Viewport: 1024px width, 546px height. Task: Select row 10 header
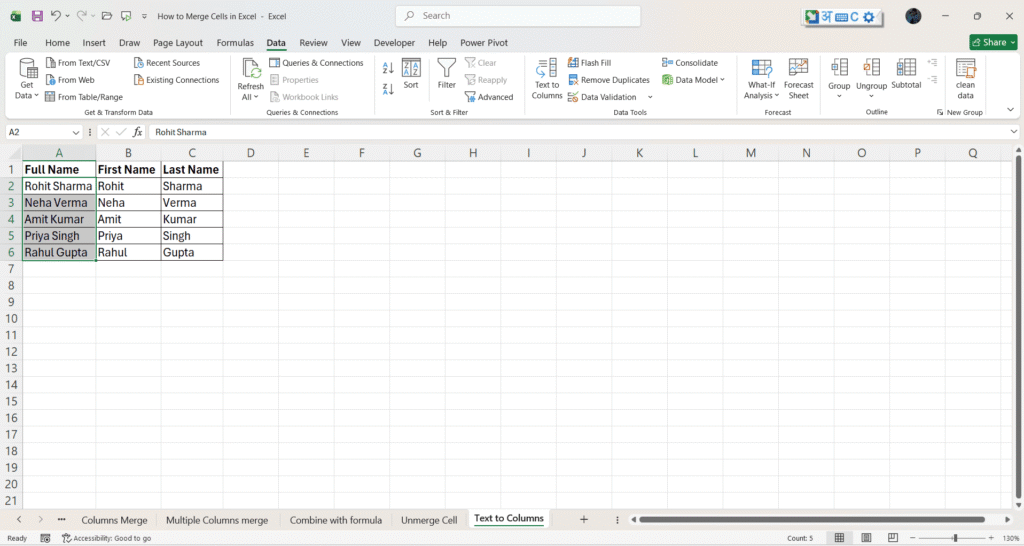(11, 319)
